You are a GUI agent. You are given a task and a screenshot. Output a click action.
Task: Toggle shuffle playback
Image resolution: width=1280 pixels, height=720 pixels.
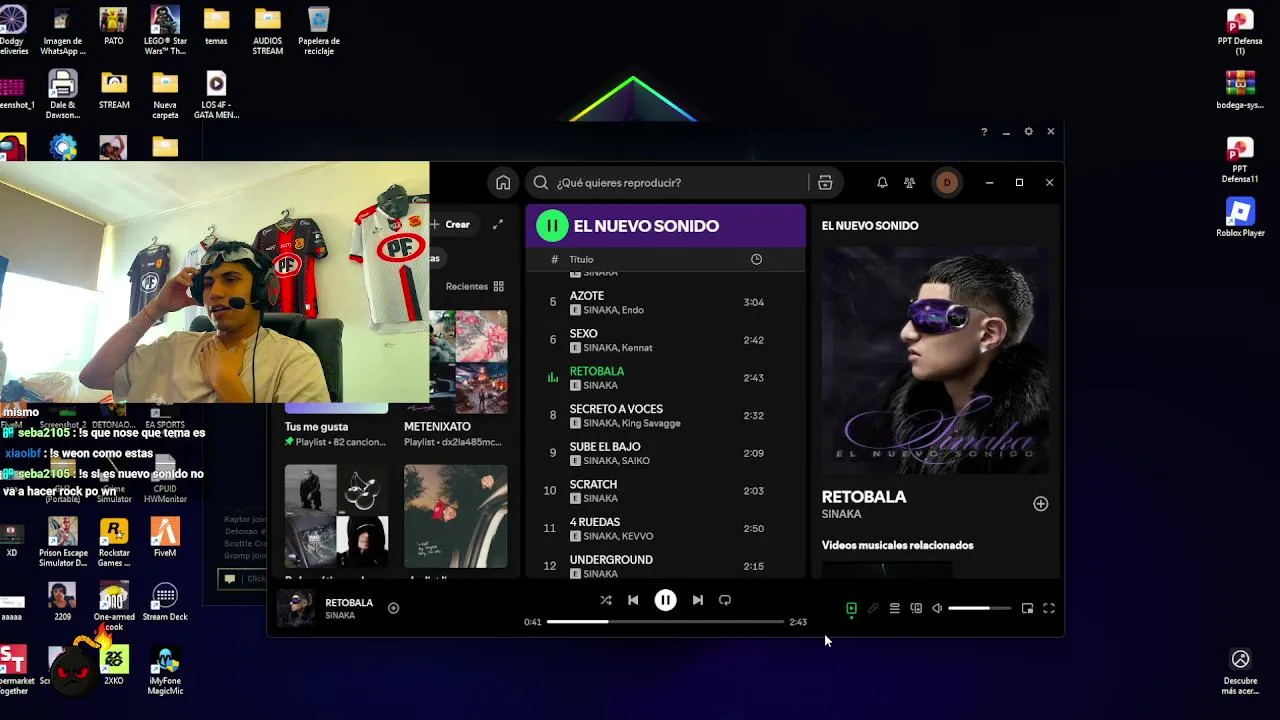coord(605,600)
